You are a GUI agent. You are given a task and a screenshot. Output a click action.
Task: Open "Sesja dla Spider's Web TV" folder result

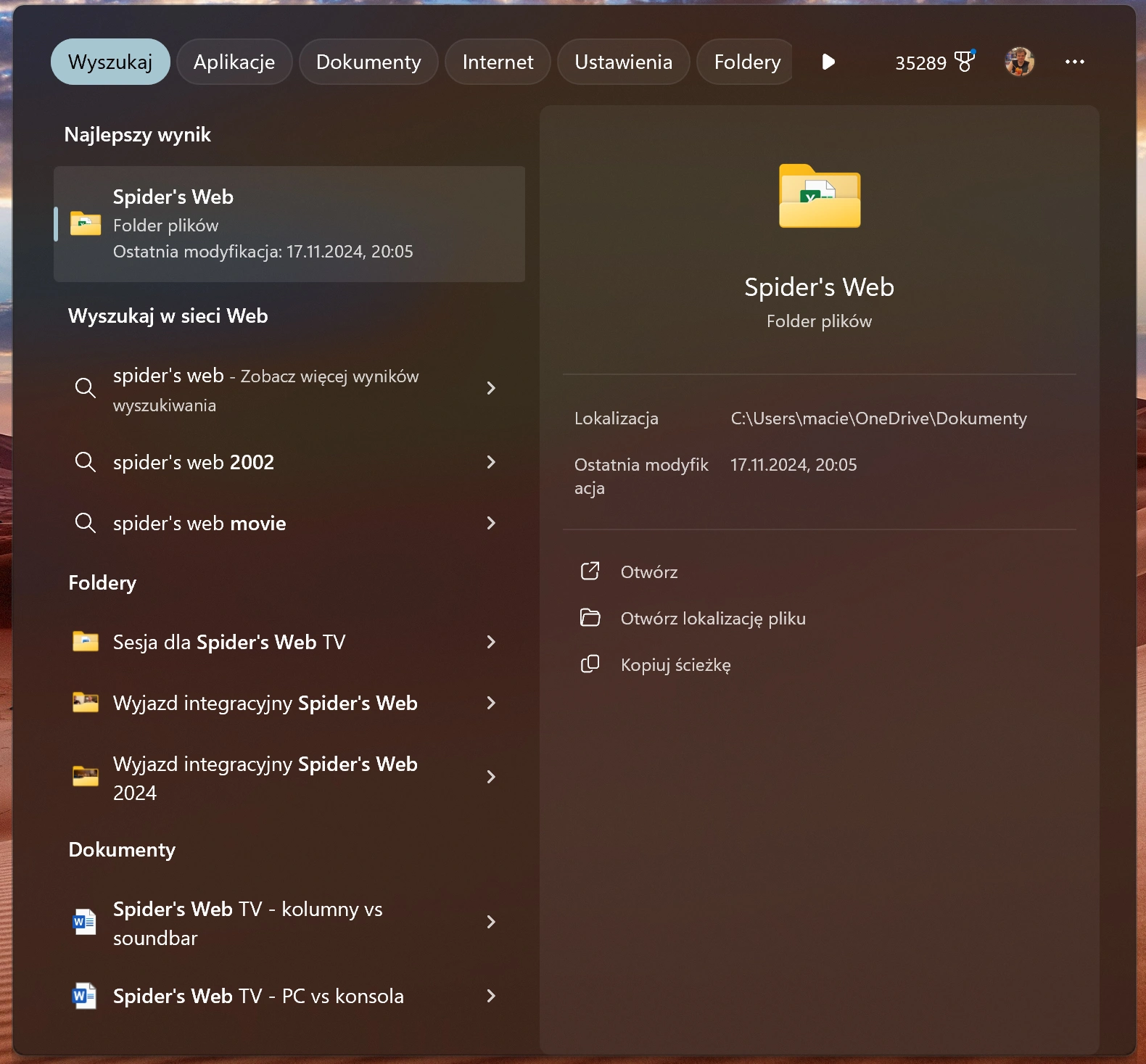click(x=289, y=642)
